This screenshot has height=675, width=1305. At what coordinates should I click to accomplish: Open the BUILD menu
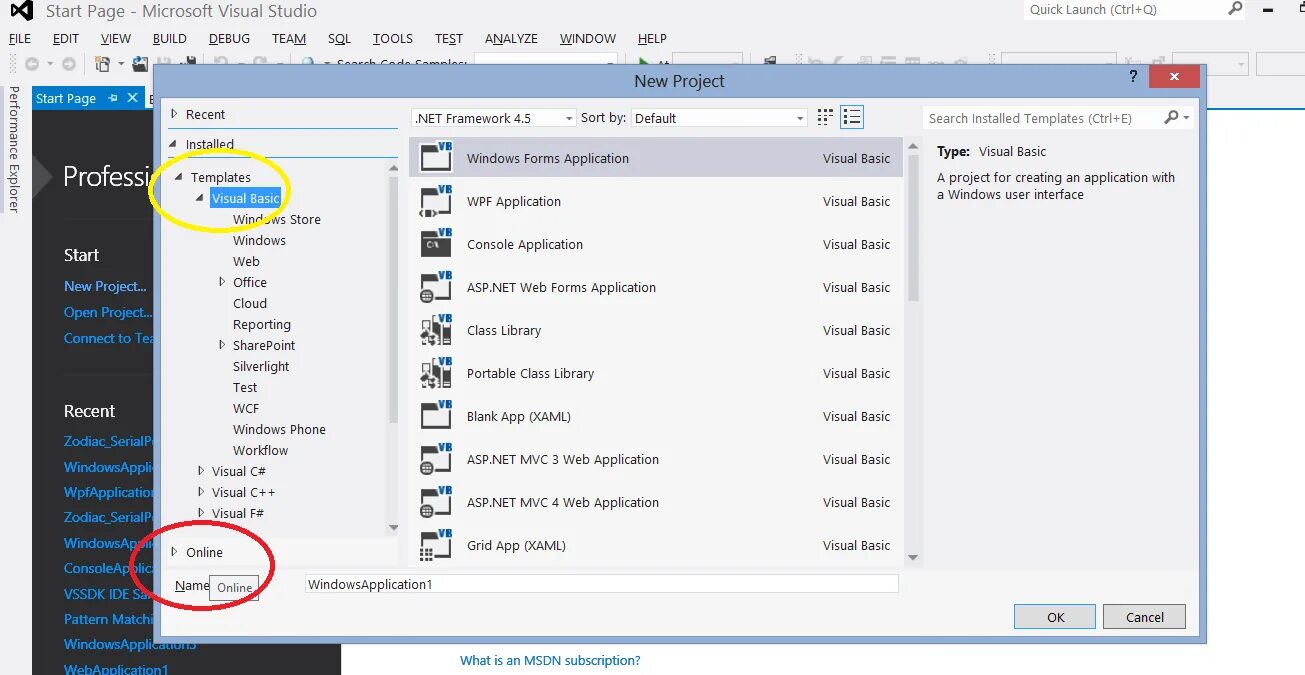click(x=170, y=38)
